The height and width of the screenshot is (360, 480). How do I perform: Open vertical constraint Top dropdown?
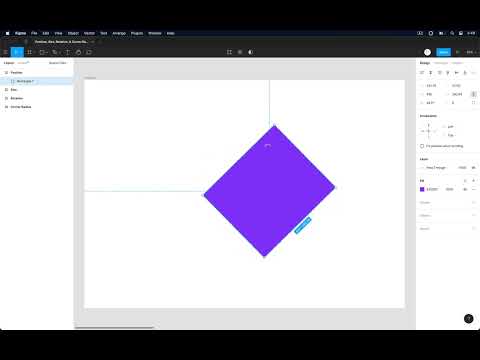tap(449, 135)
